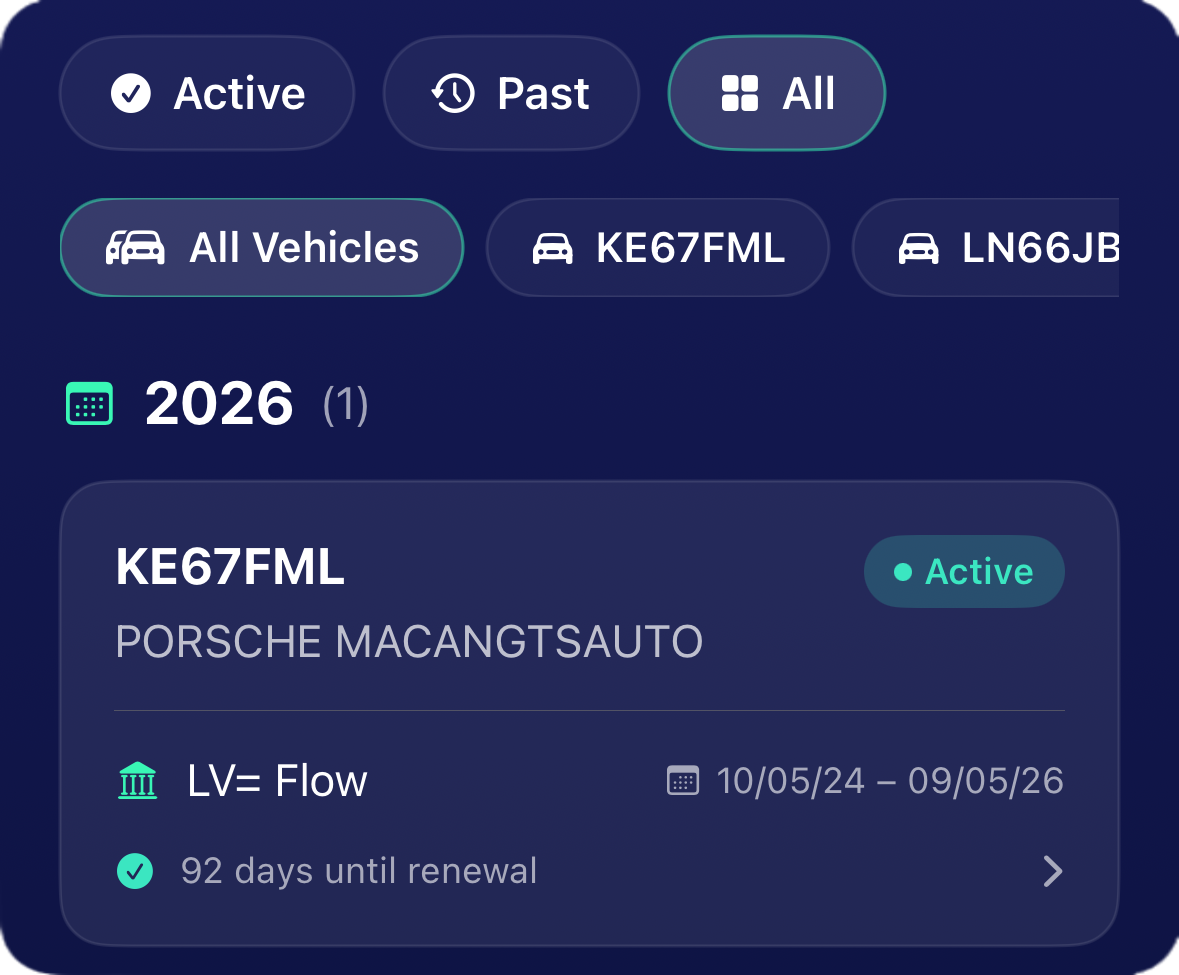The image size is (1179, 975).
Task: Select the All policies filter
Action: [776, 94]
